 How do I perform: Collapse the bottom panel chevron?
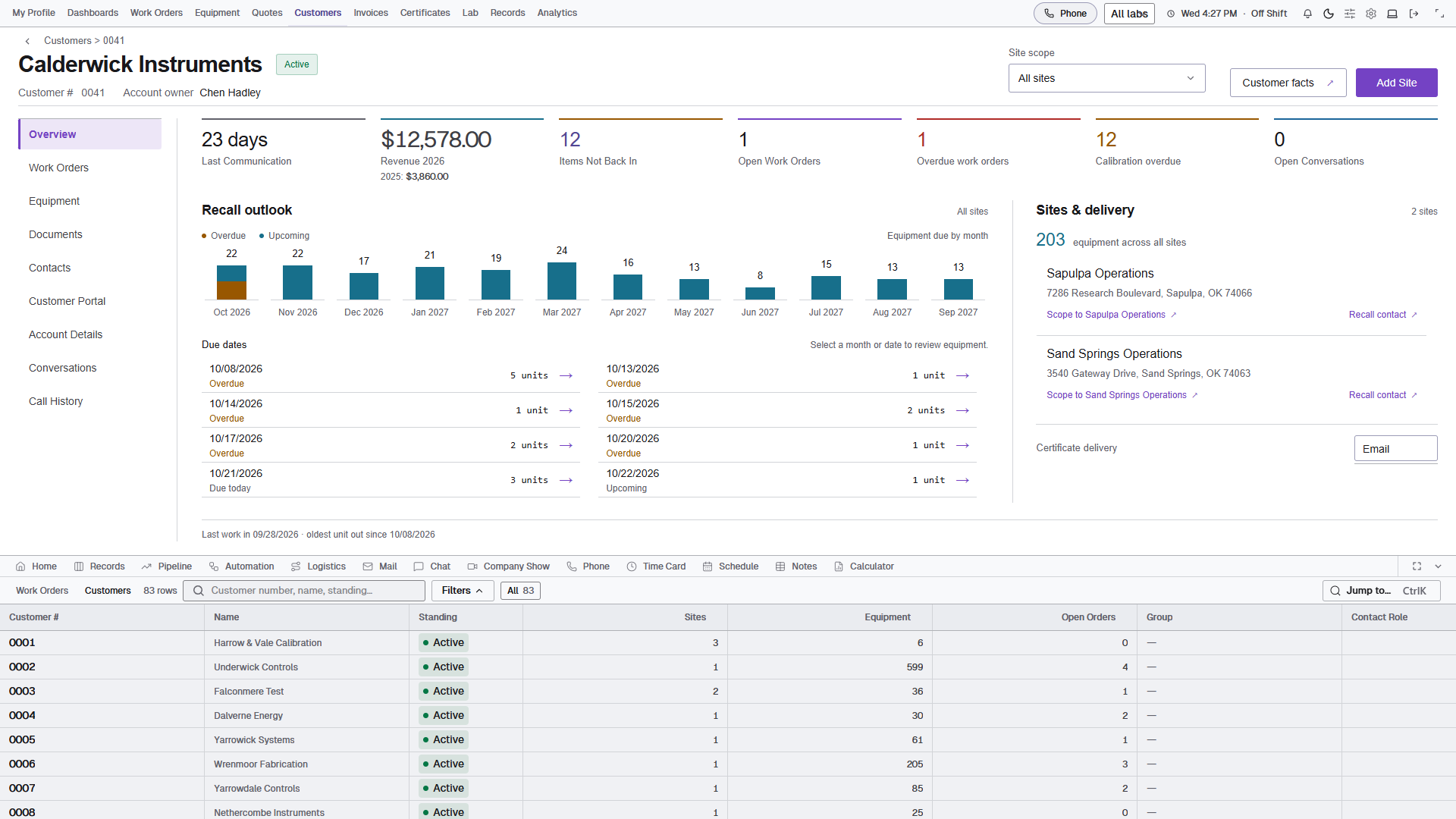(x=1438, y=566)
